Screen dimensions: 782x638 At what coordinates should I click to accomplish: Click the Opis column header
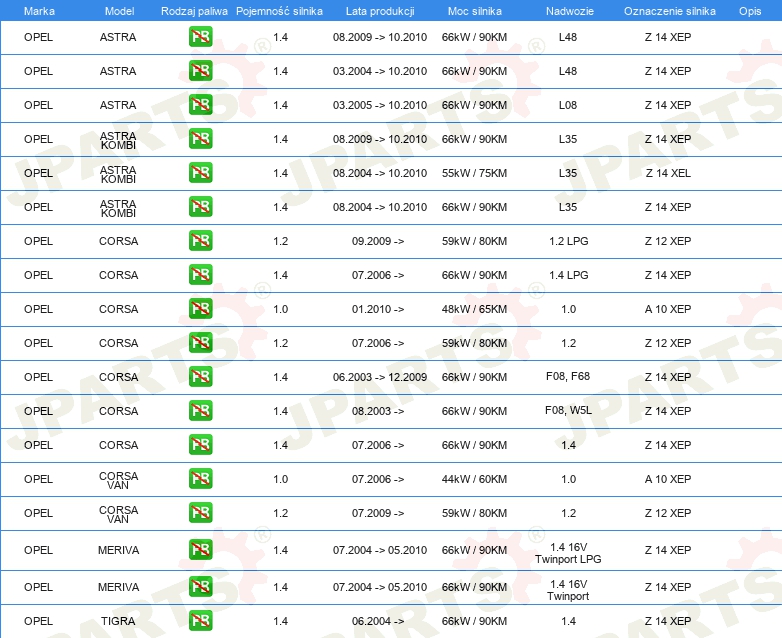click(750, 11)
